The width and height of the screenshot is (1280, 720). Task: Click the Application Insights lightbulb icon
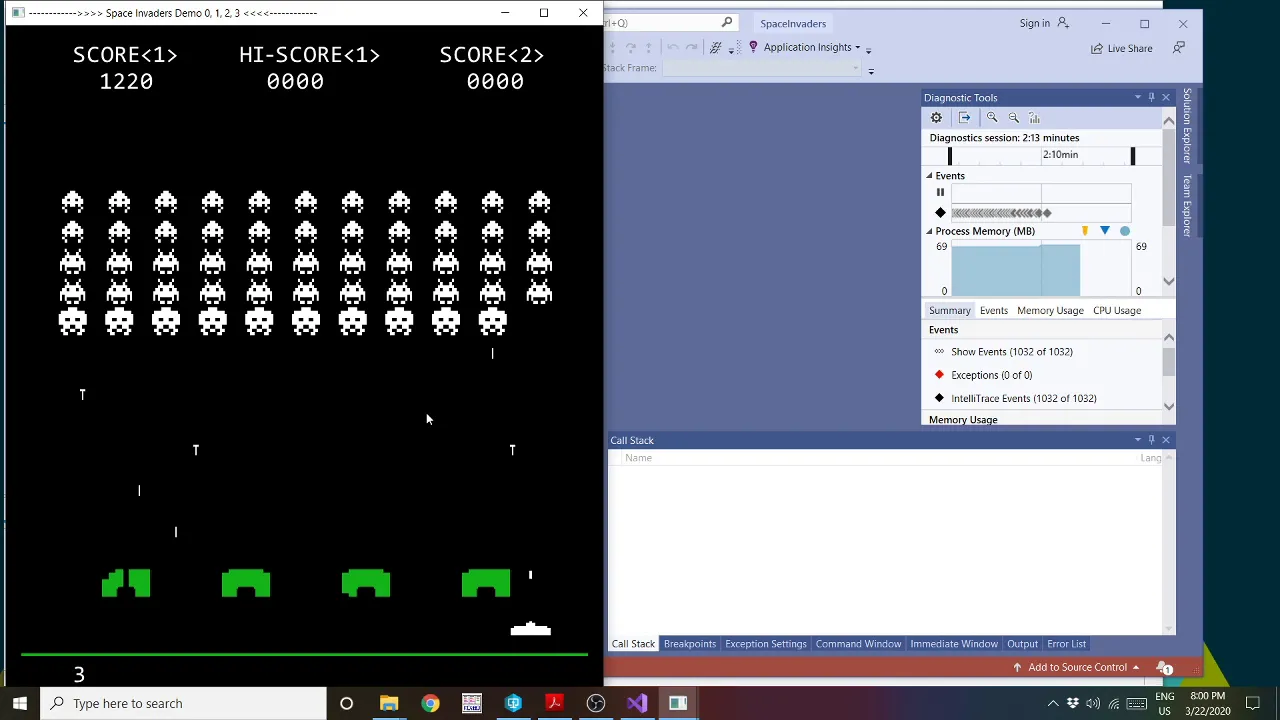click(753, 47)
